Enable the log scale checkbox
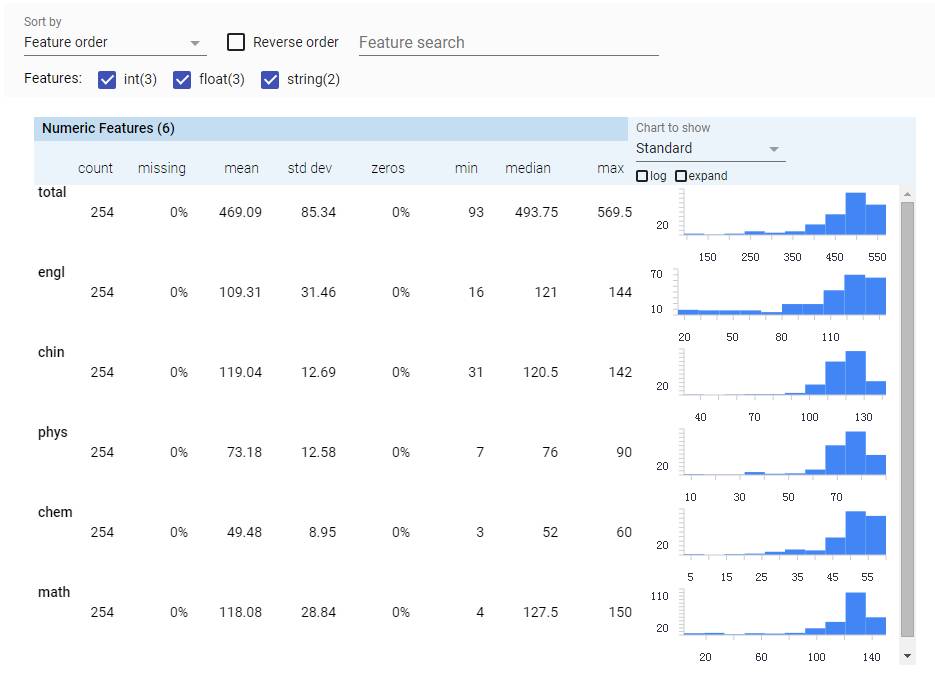Screen dimensions: 935x698 pyautogui.click(x=642, y=176)
